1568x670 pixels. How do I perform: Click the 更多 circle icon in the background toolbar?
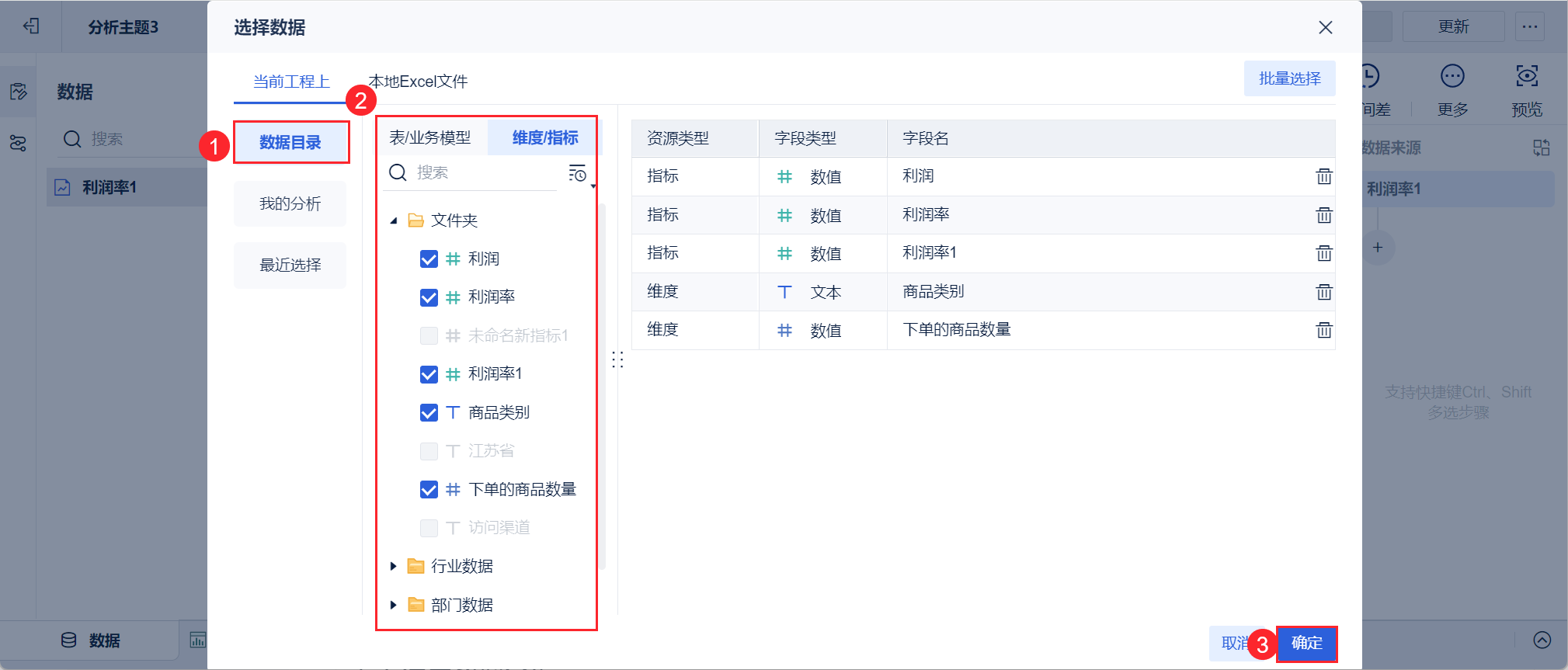point(1452,76)
